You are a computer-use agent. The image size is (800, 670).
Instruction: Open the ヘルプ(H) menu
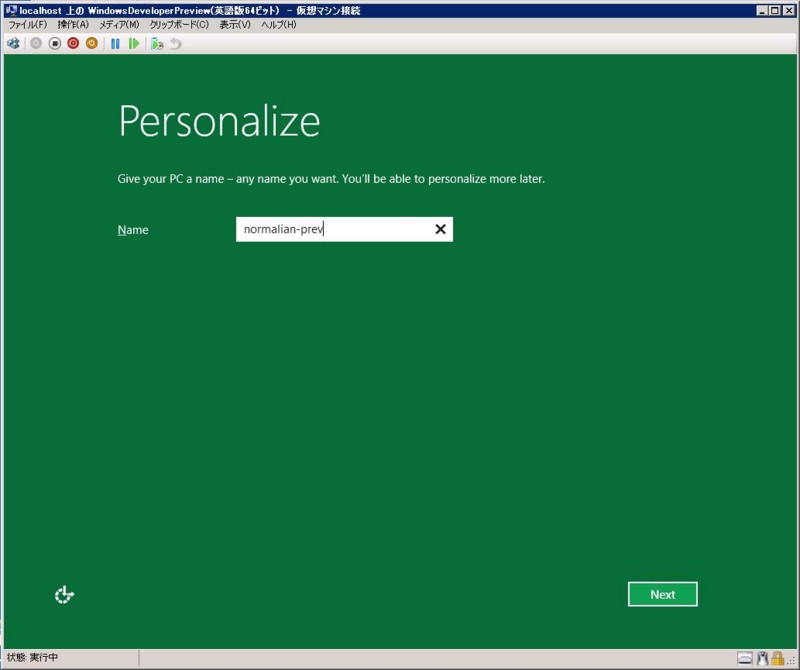[x=279, y=24]
